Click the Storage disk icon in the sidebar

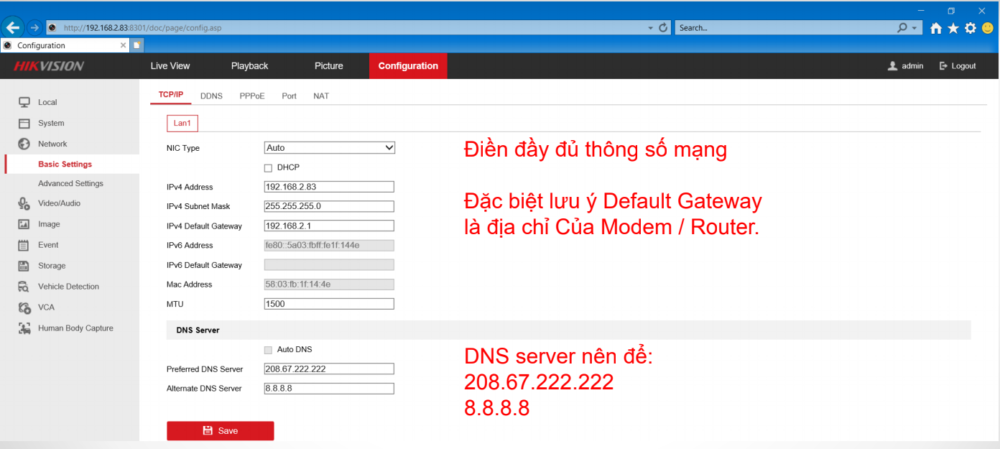point(24,266)
